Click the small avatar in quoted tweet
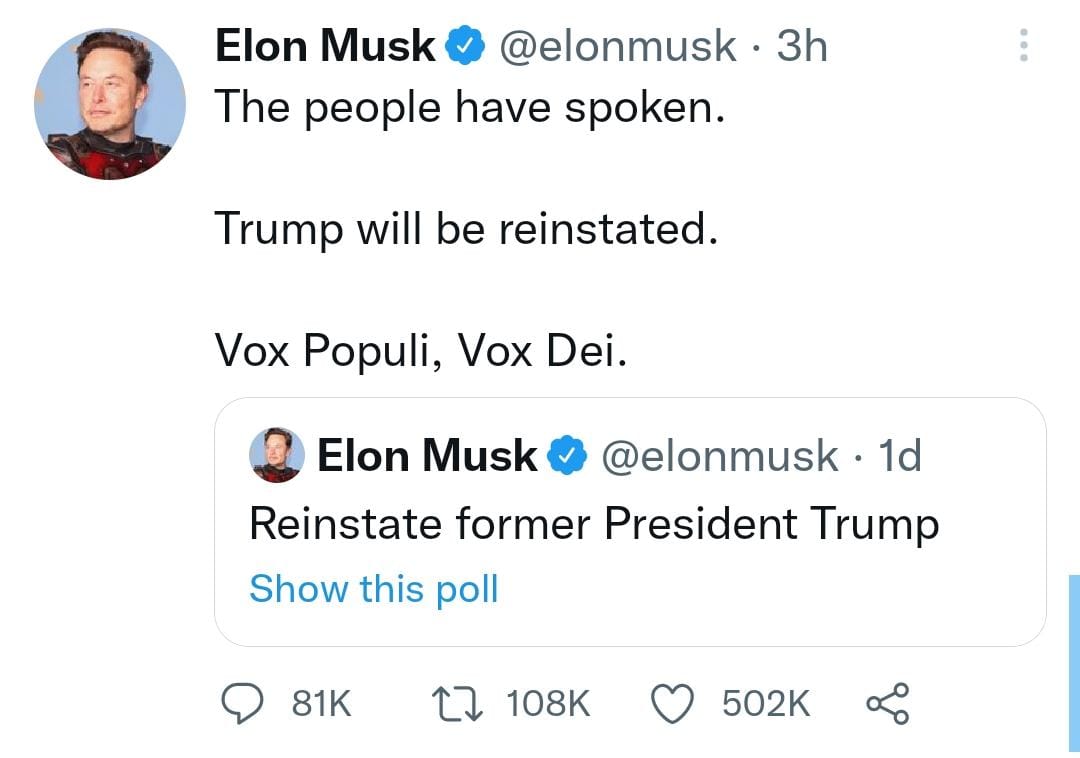The height and width of the screenshot is (758, 1080). coord(277,455)
